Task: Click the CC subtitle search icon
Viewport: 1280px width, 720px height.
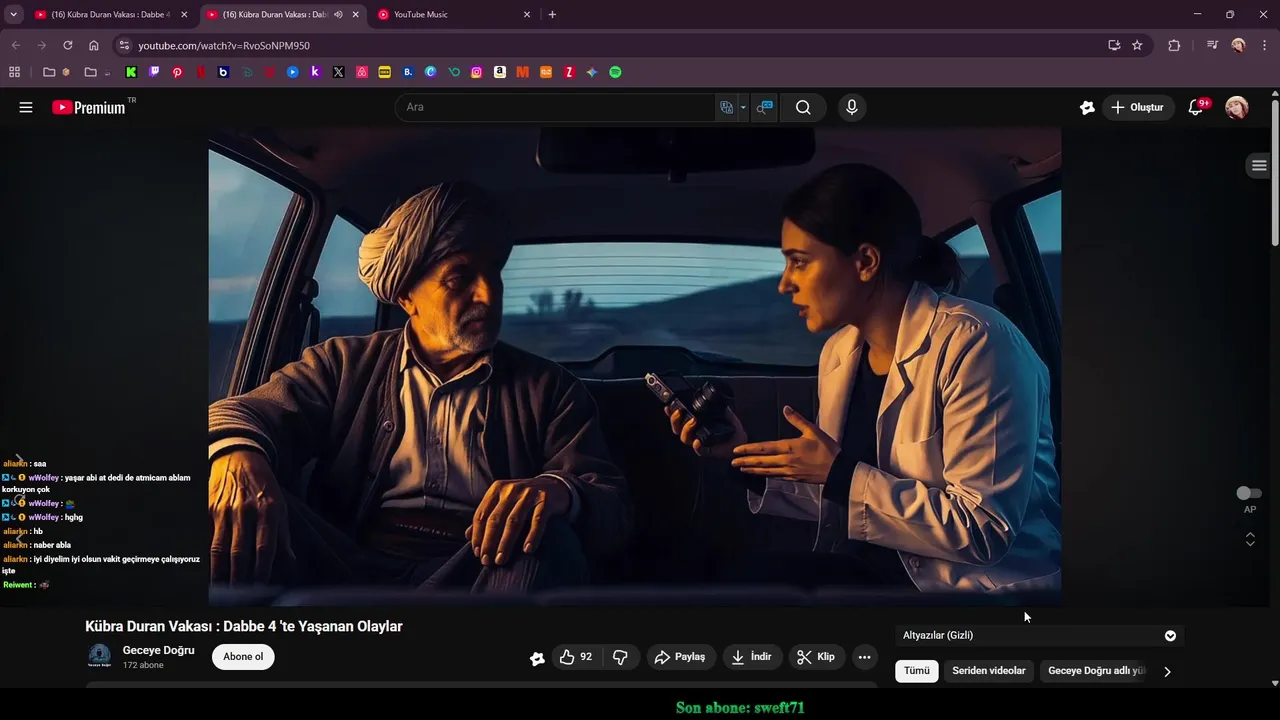Action: 764,107
